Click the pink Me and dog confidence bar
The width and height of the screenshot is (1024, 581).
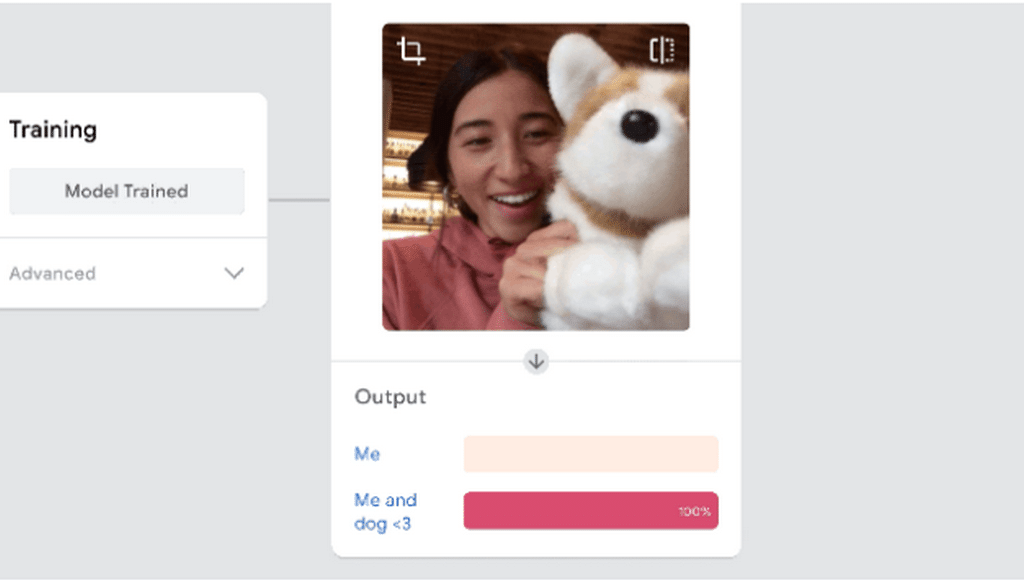tap(591, 510)
